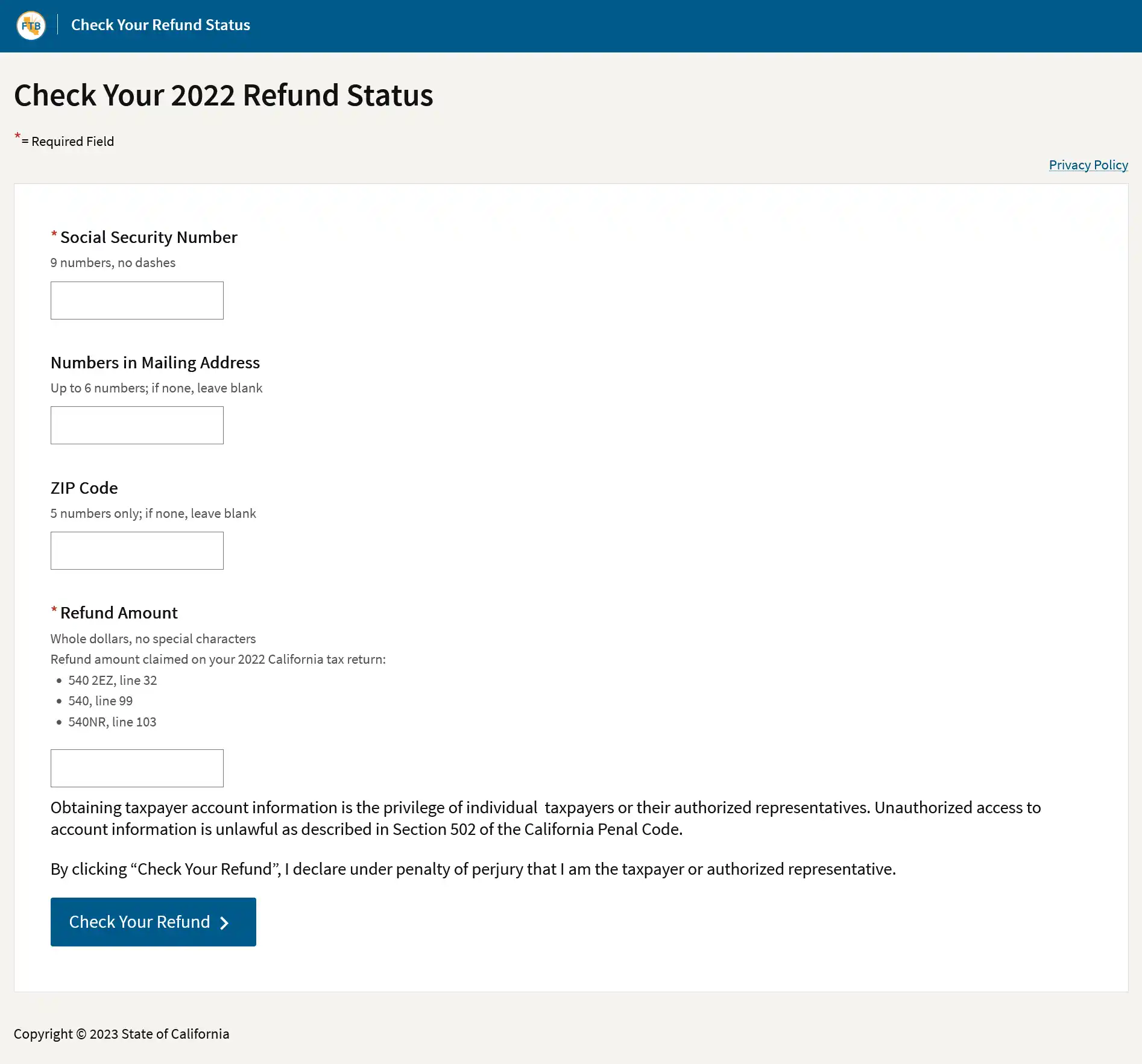
Task: Click the Check Your 2022 Refund Status heading
Action: 223,95
